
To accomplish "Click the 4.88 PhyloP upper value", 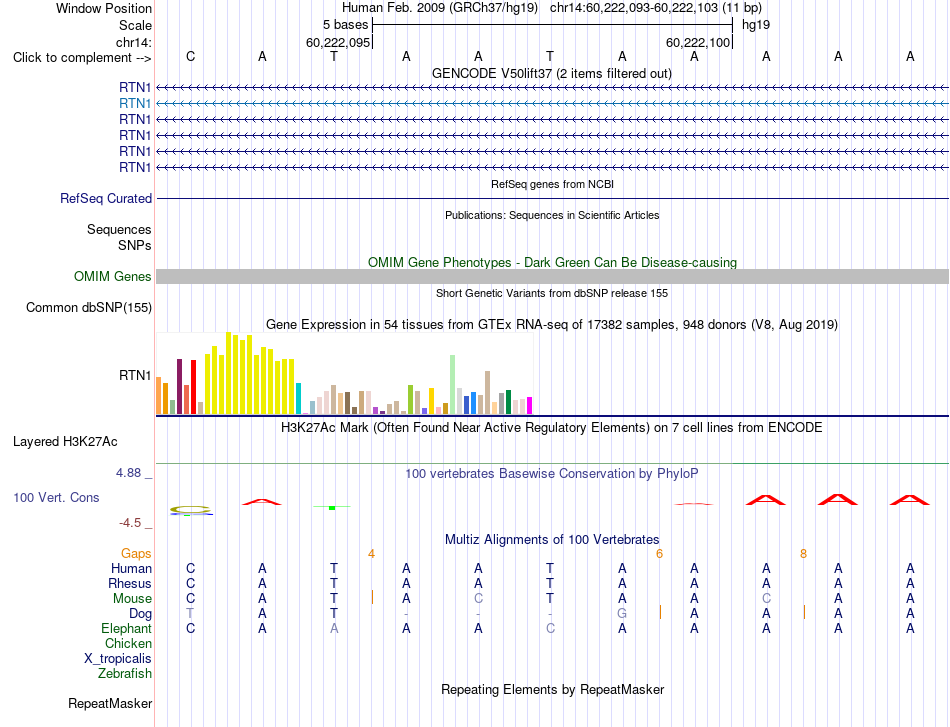I will click(x=129, y=473).
